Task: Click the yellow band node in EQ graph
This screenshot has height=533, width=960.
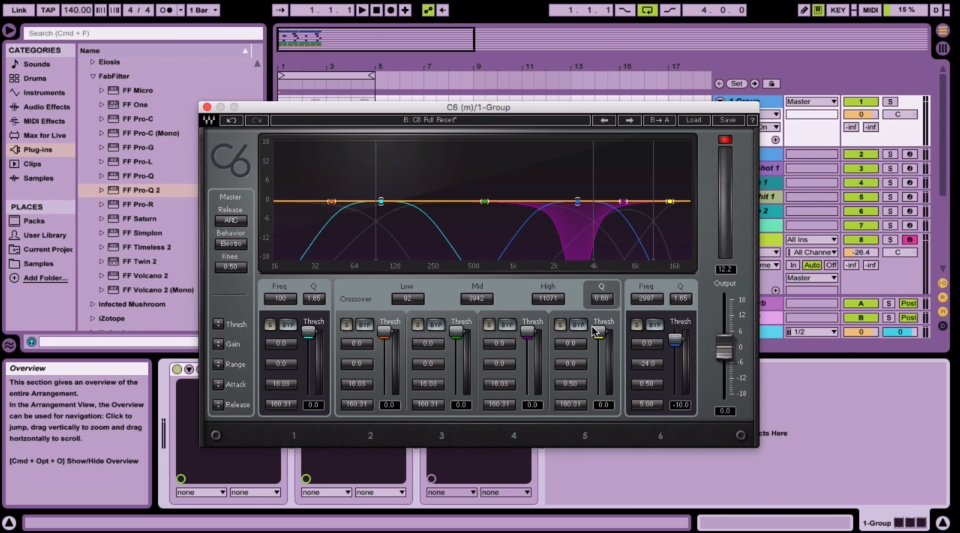Action: tap(670, 201)
